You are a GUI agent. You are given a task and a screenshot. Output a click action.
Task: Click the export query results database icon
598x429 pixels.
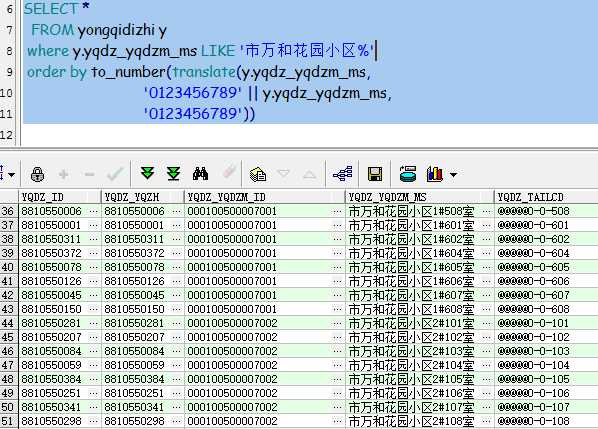click(408, 174)
